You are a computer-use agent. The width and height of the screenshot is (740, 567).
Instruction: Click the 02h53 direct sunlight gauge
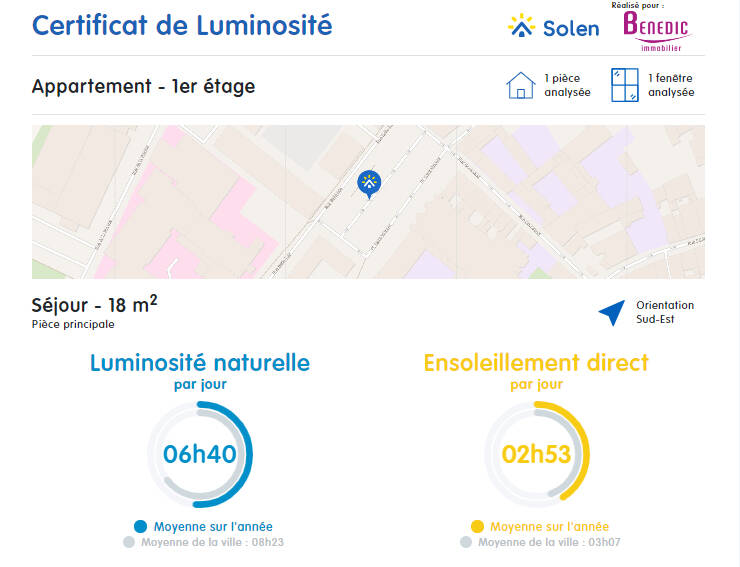point(536,454)
